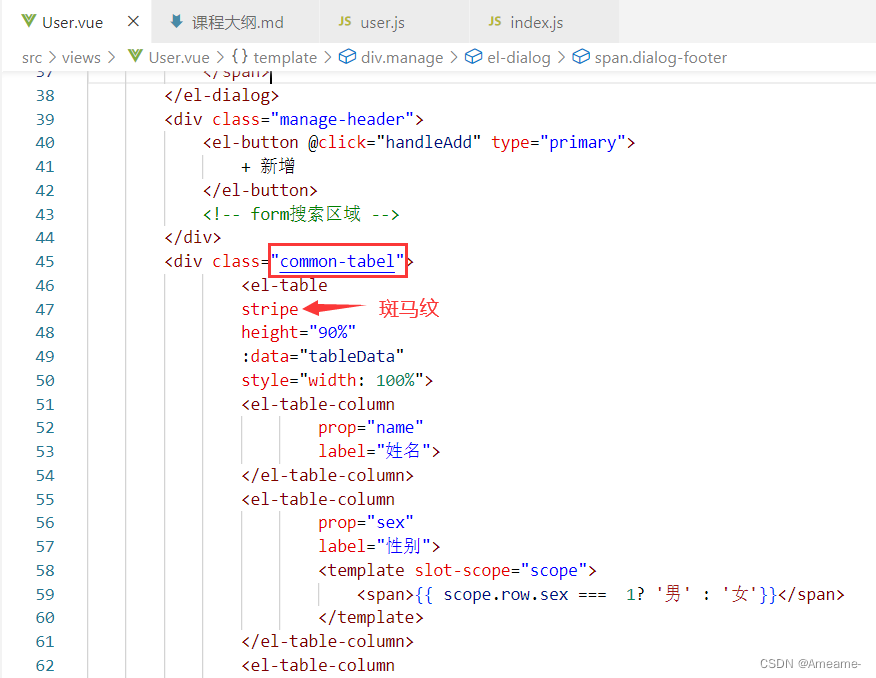Click the Vue icon on User.vue tab

click(28, 21)
